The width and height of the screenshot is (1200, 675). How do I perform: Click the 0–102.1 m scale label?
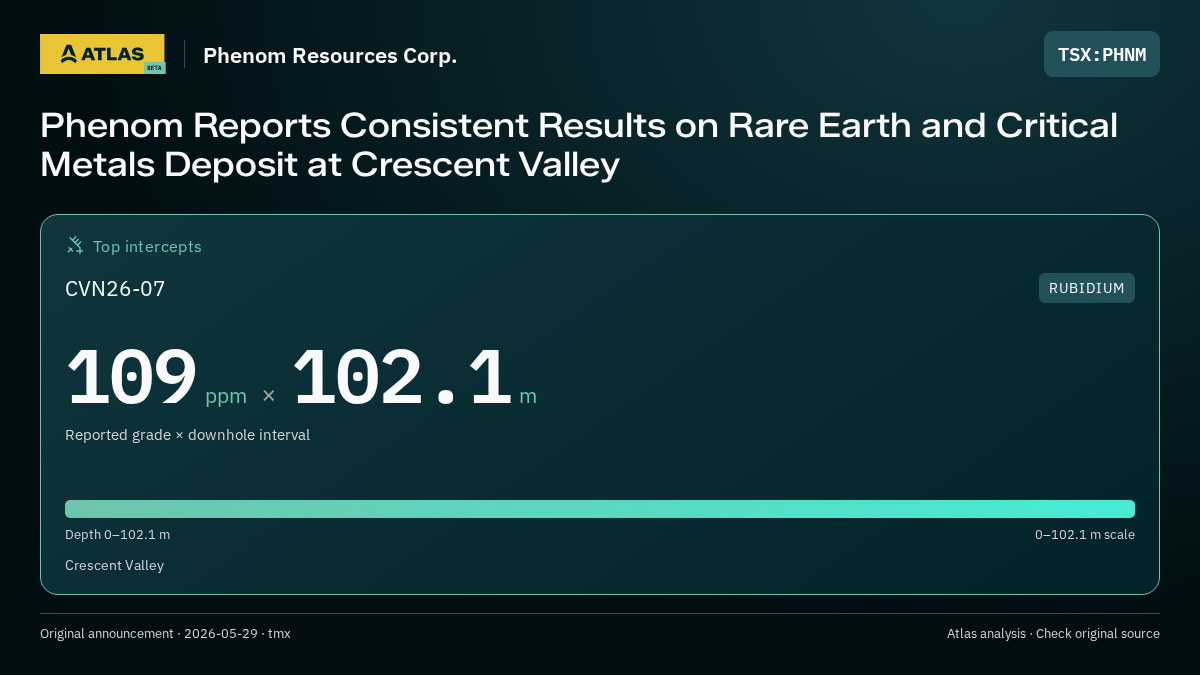(x=1085, y=535)
